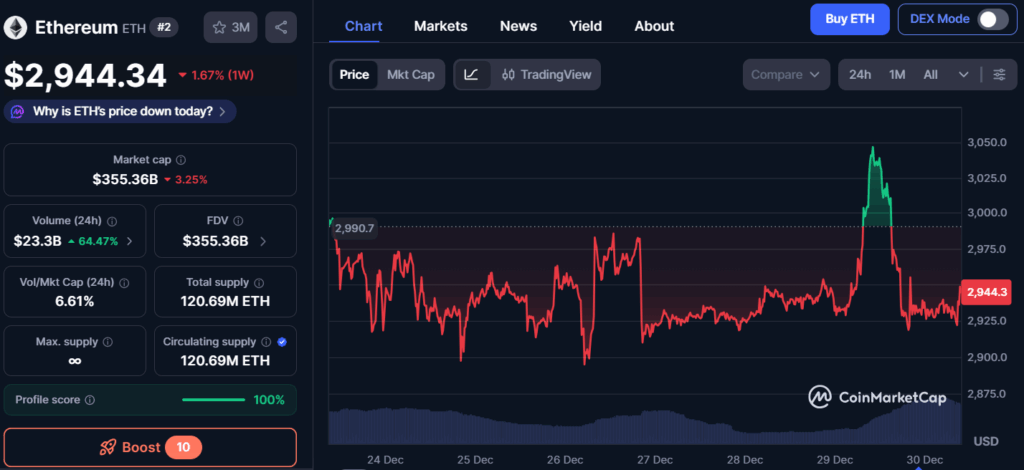Select the Mkt Cap chart toggle
Image resolution: width=1024 pixels, height=470 pixels.
tap(410, 74)
